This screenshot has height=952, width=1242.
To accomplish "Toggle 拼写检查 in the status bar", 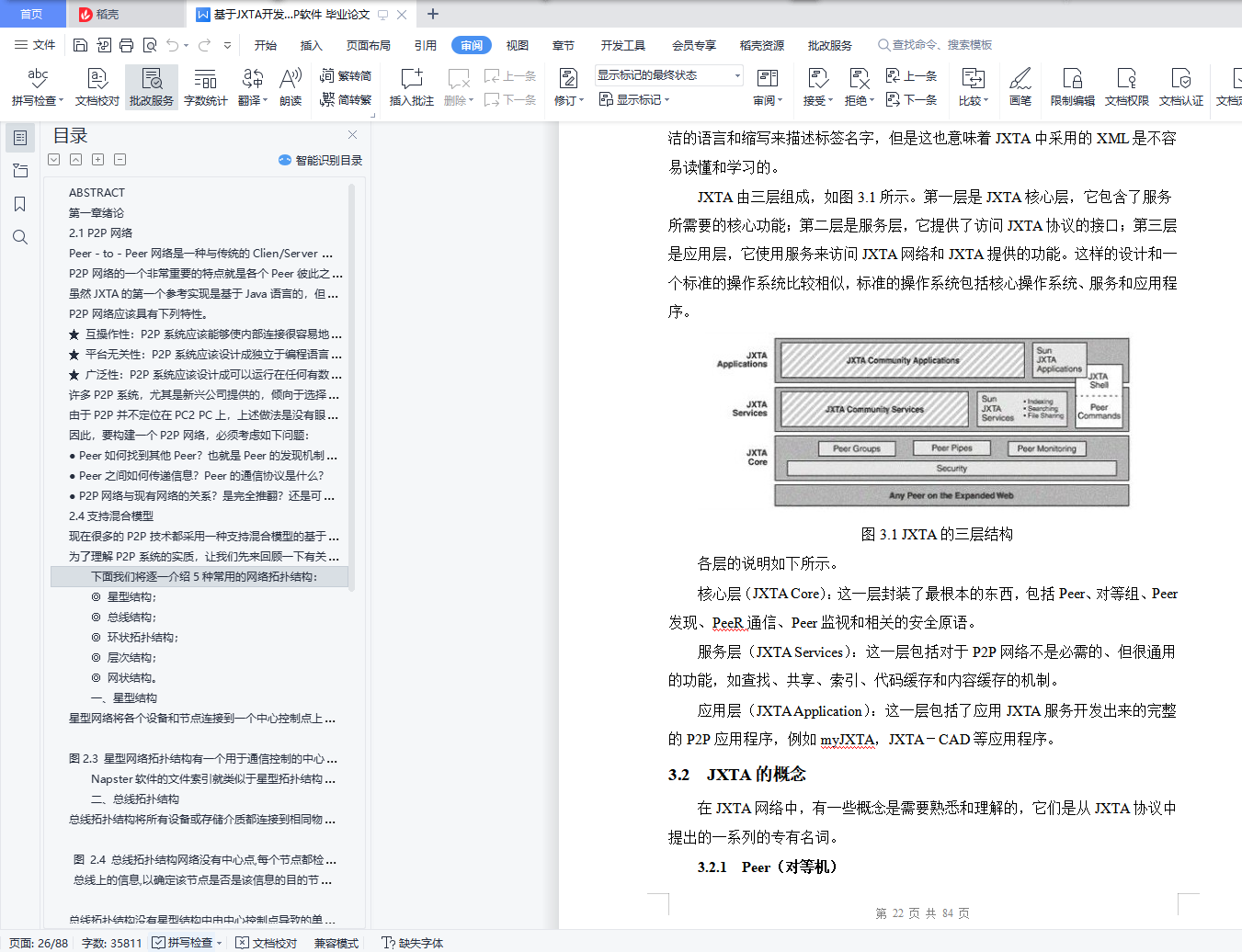I will click(x=183, y=943).
